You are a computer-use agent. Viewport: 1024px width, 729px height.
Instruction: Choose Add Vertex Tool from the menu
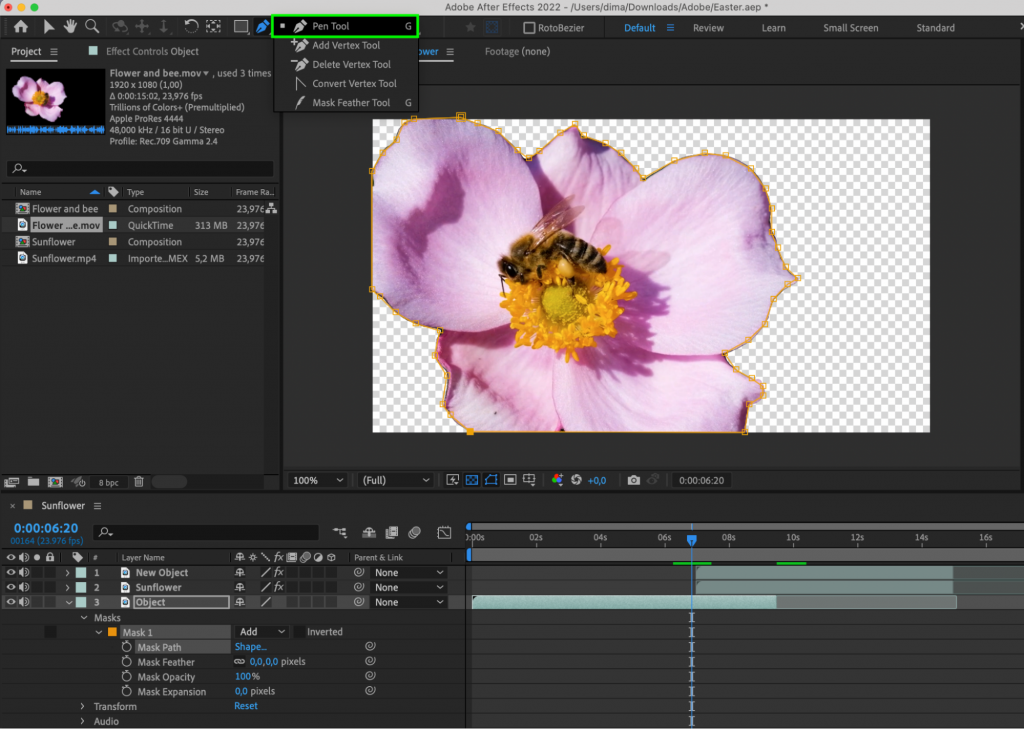click(344, 45)
